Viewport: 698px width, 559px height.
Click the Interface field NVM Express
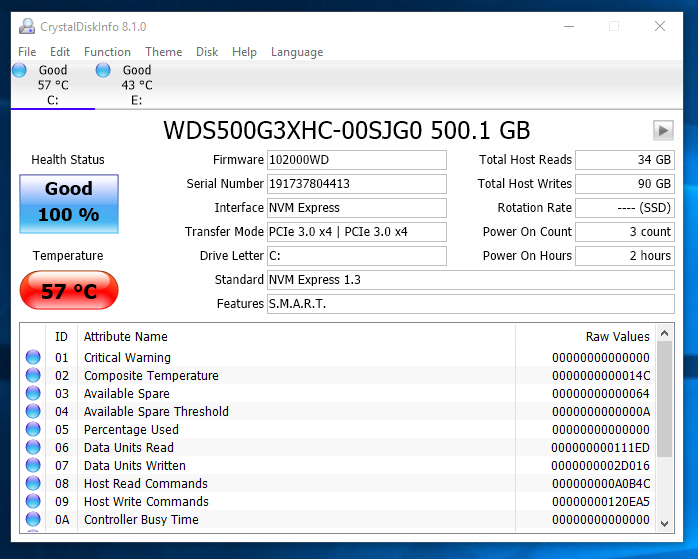[x=357, y=208]
